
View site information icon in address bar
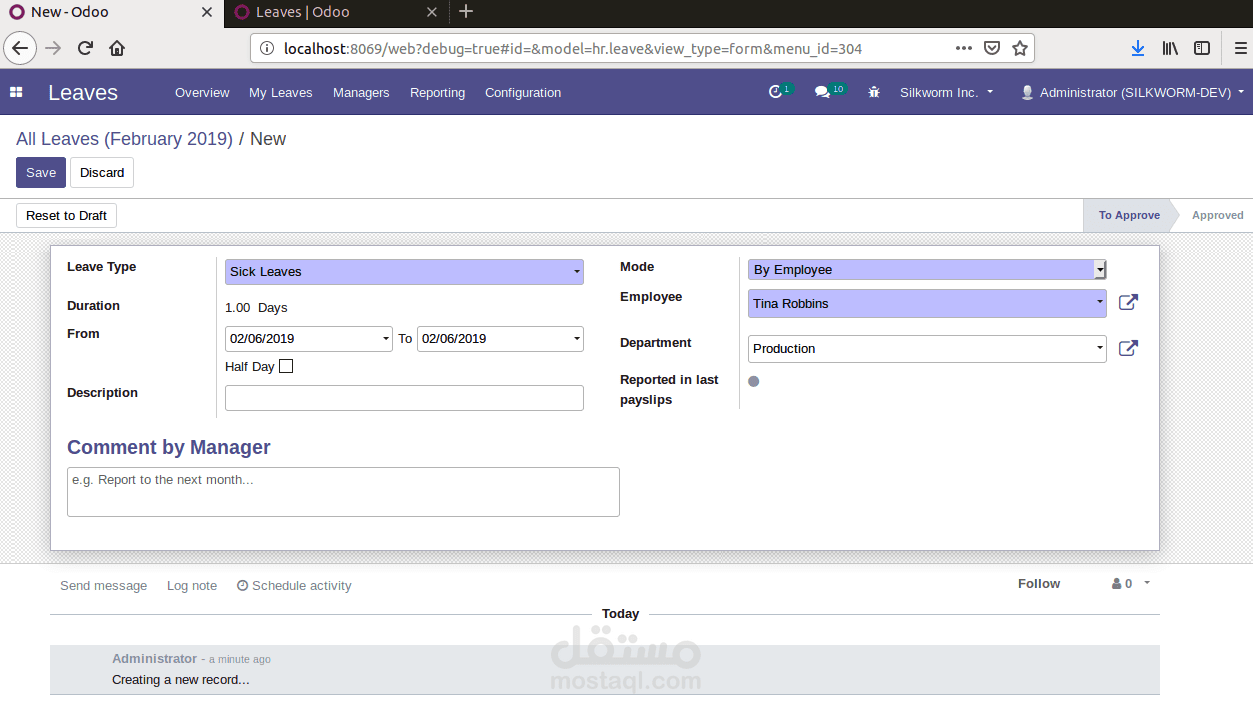click(x=266, y=48)
